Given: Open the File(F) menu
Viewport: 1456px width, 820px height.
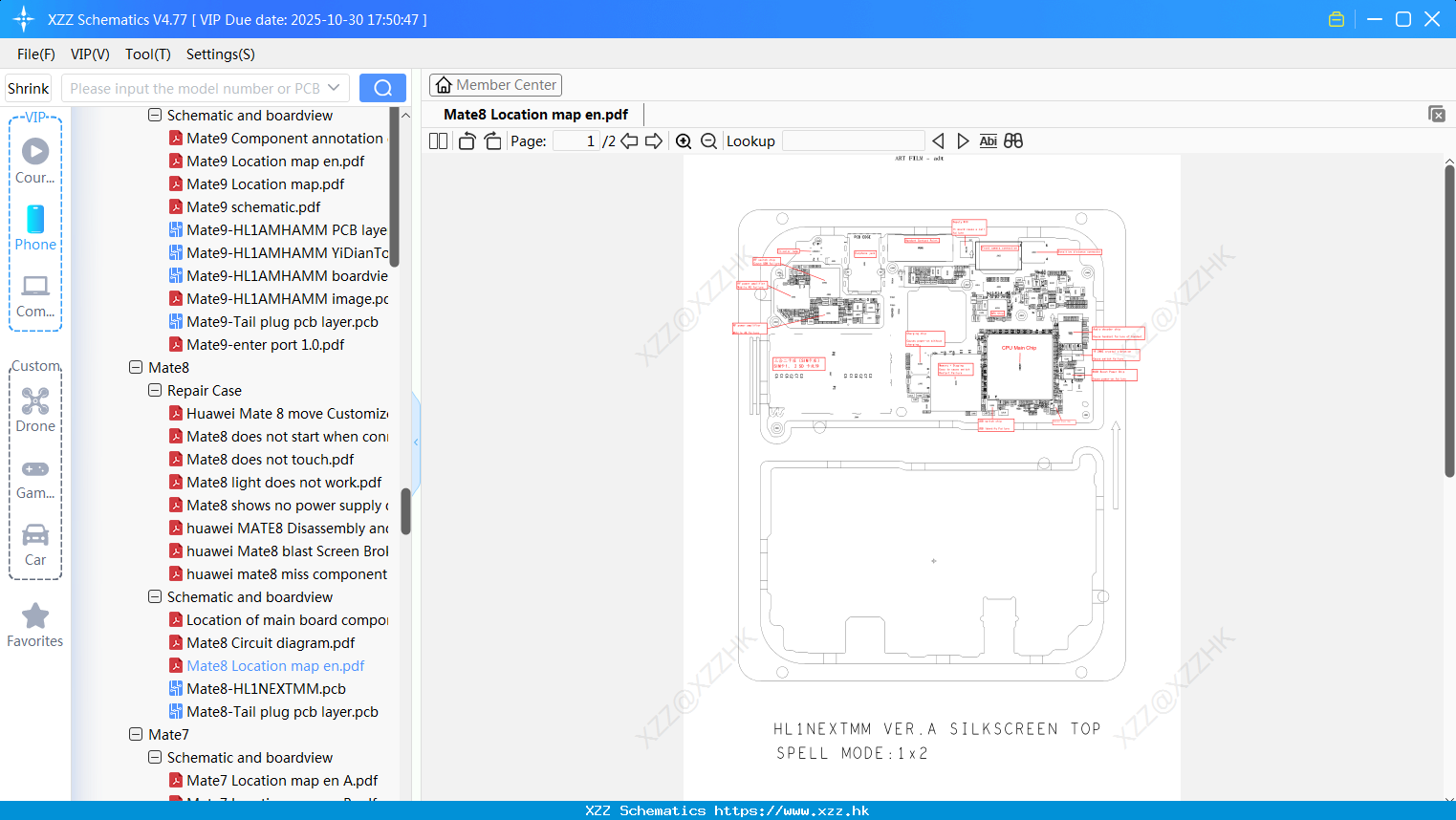Looking at the screenshot, I should click(36, 54).
